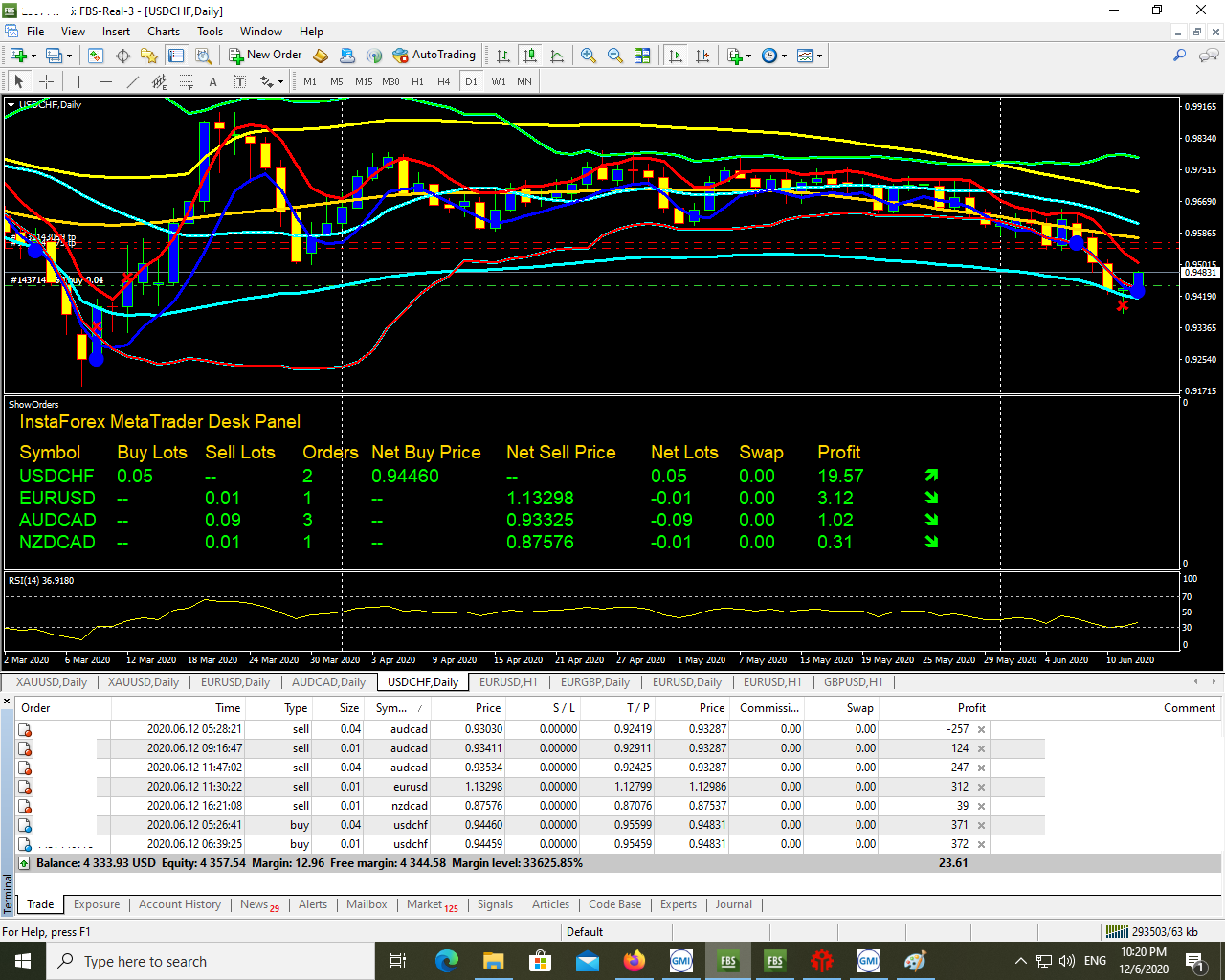Open the Charts menu
The width and height of the screenshot is (1225, 980).
click(164, 31)
